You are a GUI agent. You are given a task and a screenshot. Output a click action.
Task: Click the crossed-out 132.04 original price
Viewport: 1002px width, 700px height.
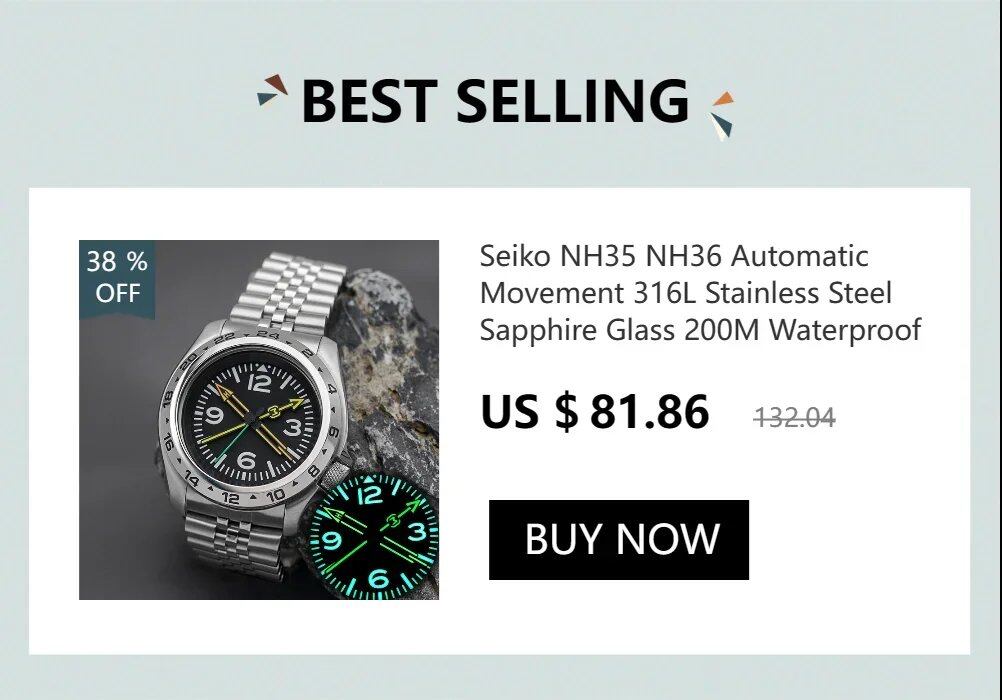pos(794,418)
